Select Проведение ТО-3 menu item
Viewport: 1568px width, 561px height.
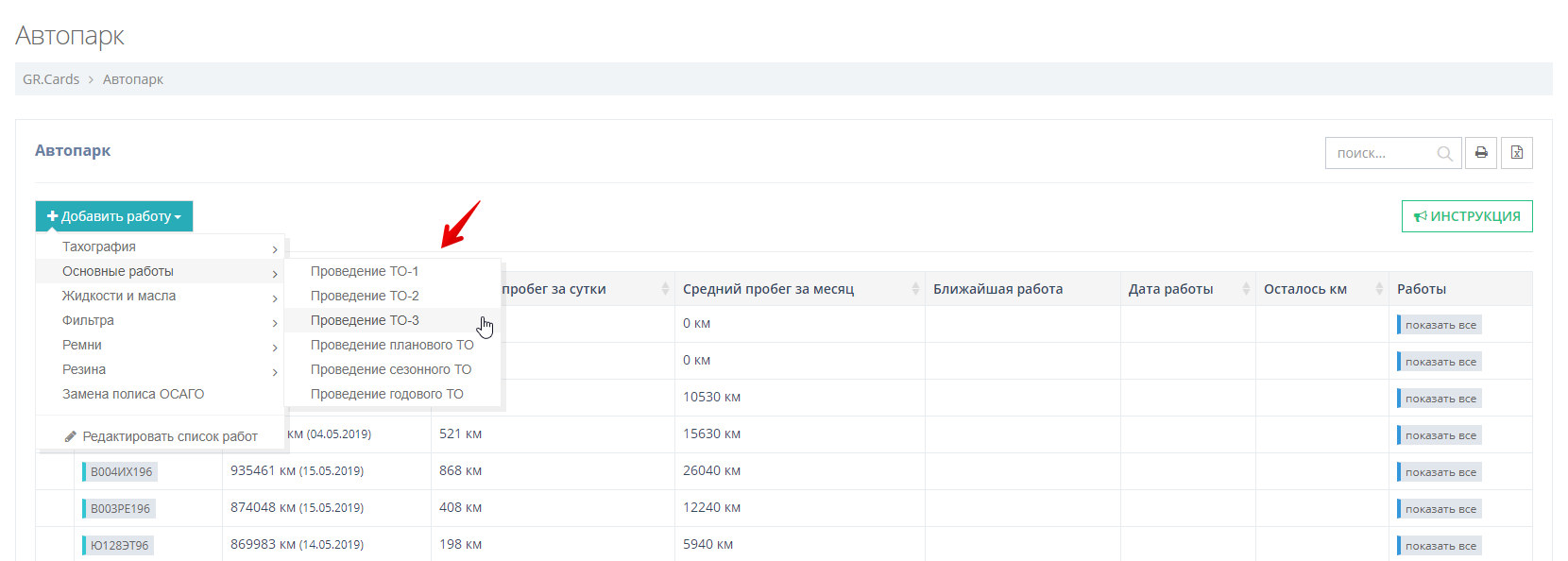coord(365,320)
